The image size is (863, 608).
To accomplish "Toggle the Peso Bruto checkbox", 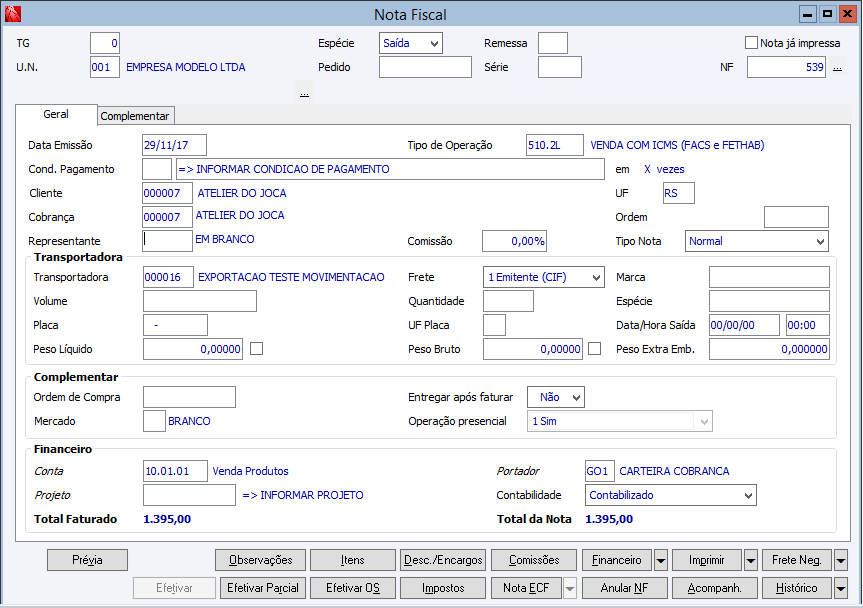I will click(x=595, y=349).
